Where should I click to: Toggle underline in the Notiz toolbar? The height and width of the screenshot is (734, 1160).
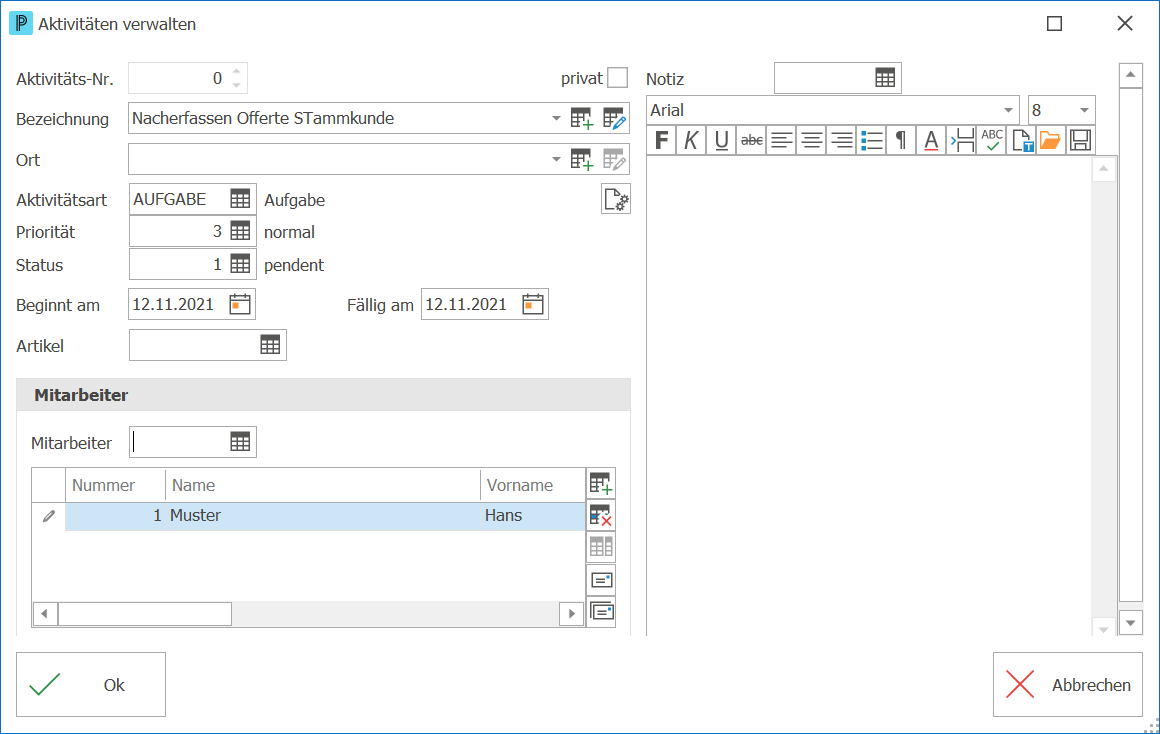tap(721, 140)
